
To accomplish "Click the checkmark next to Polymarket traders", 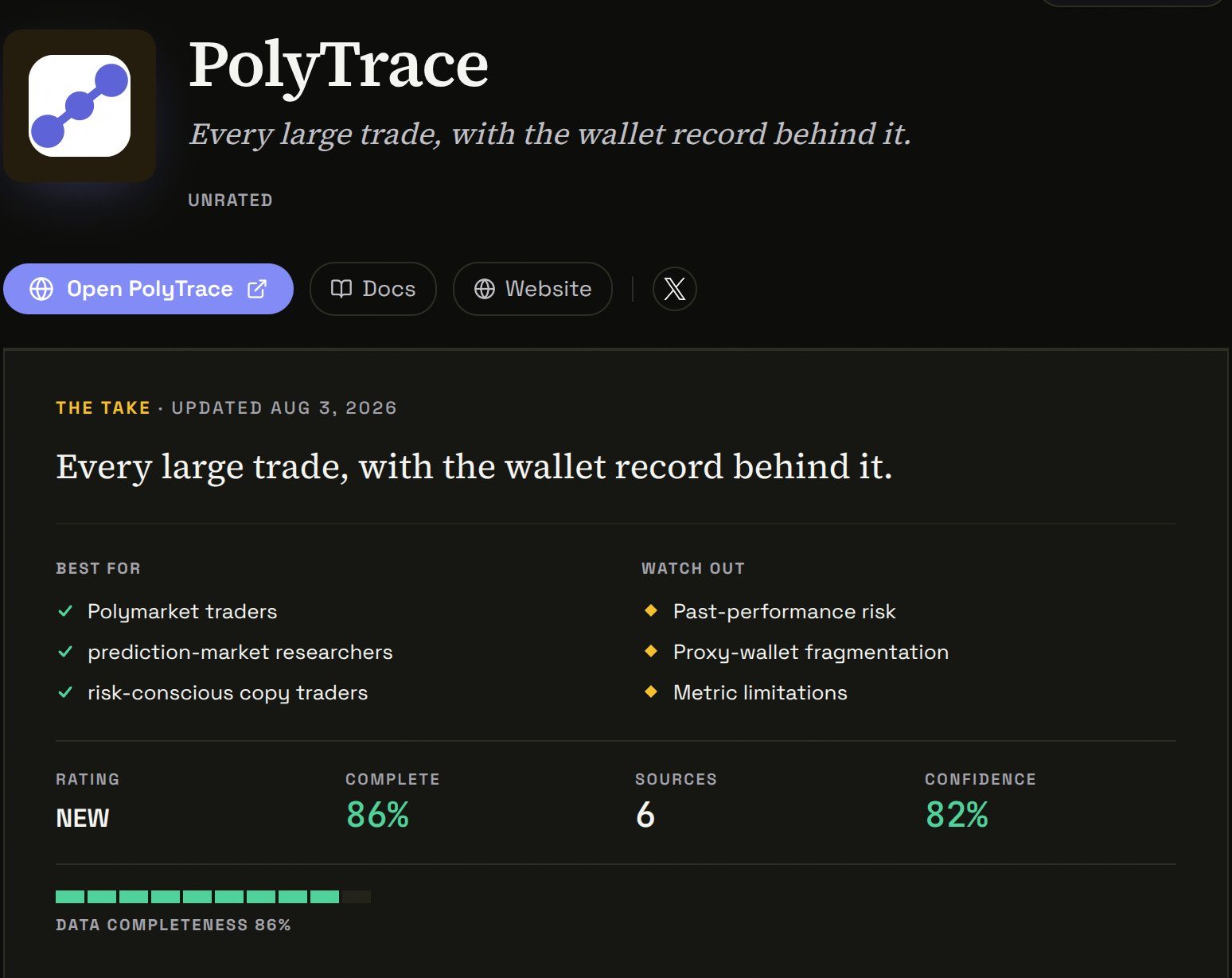I will pyautogui.click(x=66, y=611).
